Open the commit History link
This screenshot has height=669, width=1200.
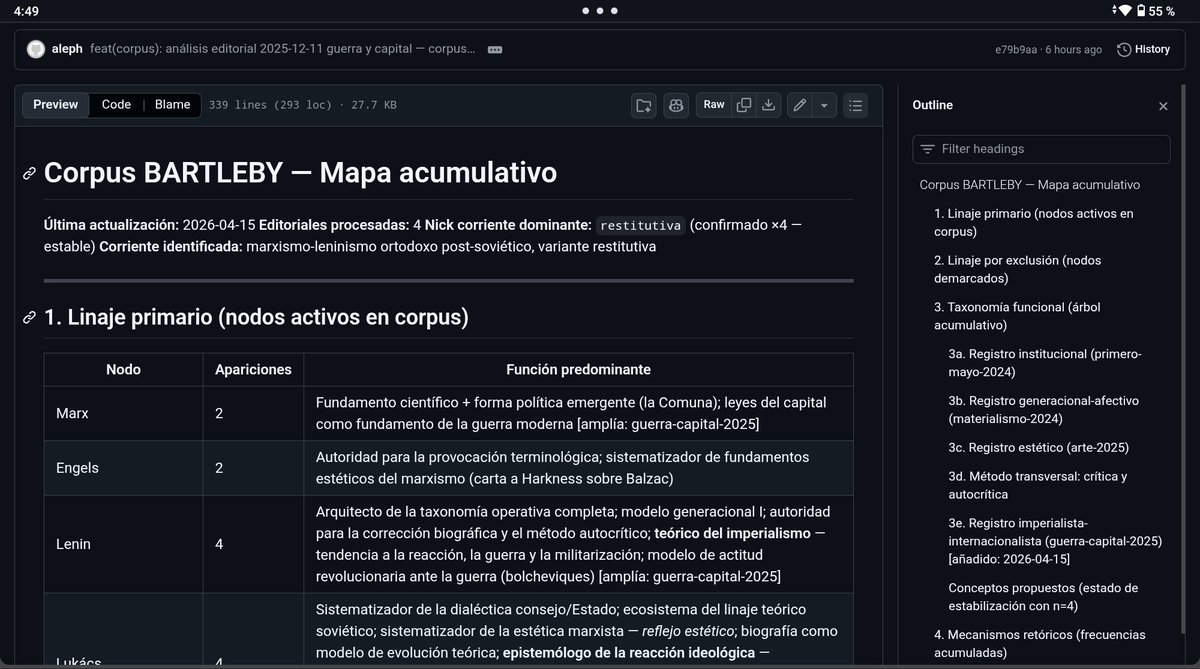click(1143, 49)
